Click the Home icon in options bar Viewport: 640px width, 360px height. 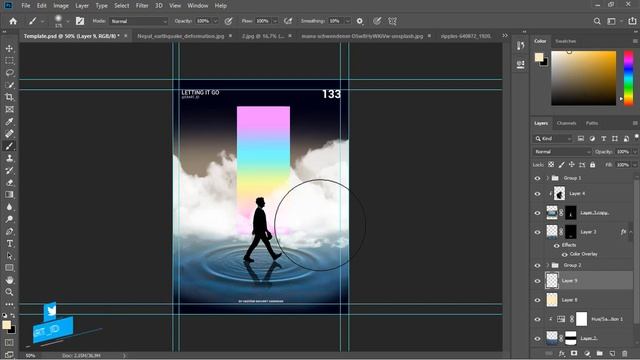point(13,21)
